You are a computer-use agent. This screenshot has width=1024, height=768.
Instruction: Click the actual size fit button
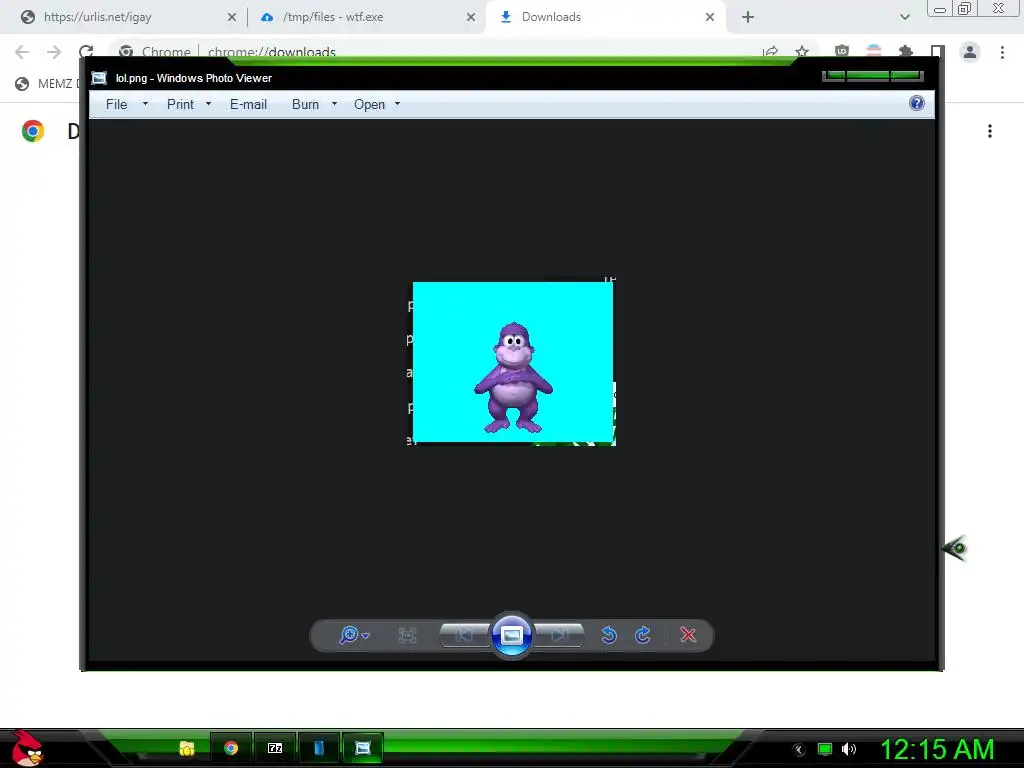point(408,635)
